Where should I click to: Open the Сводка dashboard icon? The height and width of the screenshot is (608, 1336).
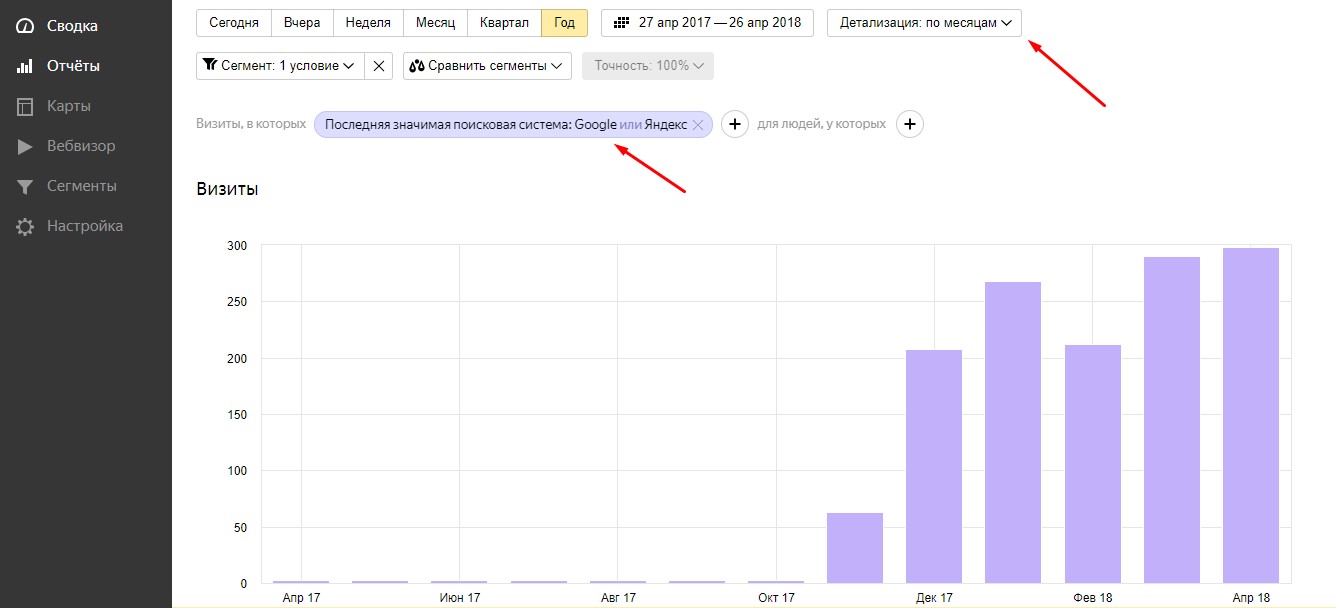pos(25,26)
